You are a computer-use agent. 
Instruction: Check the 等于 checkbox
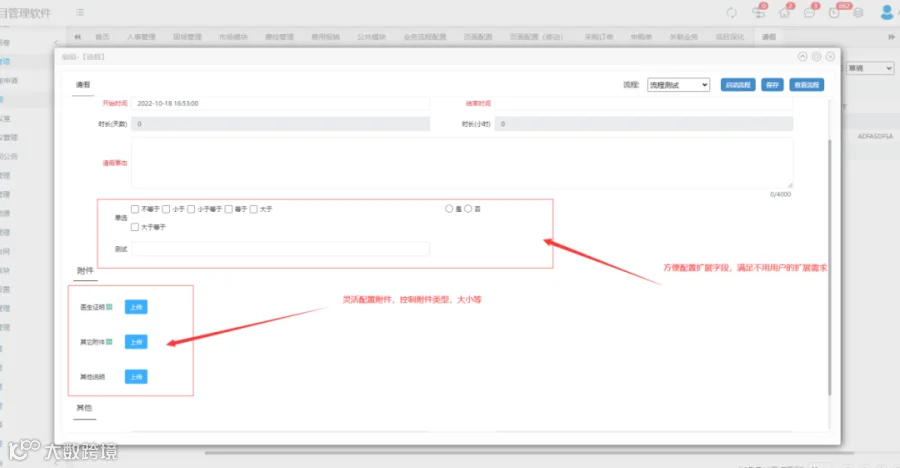click(228, 209)
